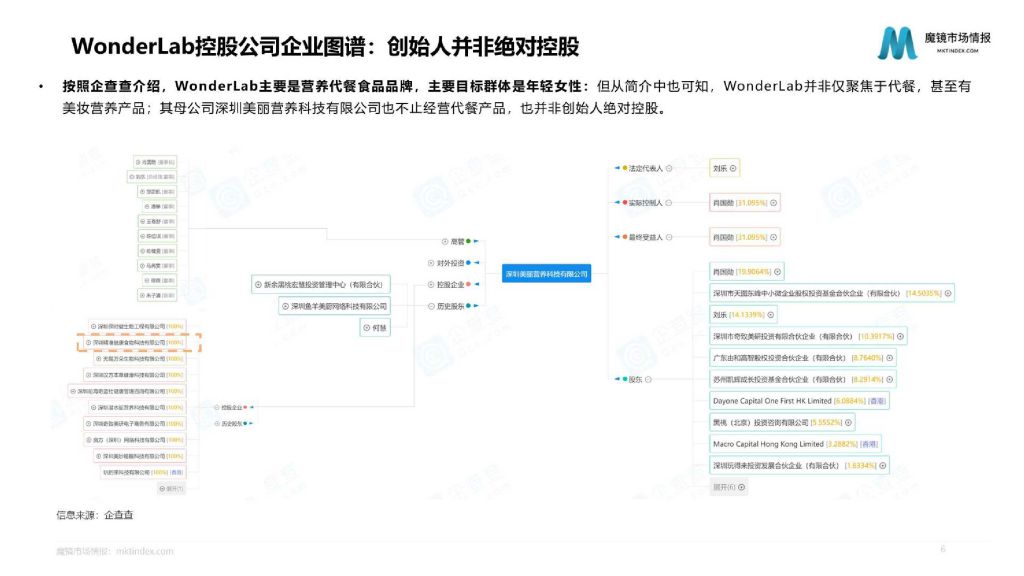
Task: Click the red dot beside 实际控制人
Action: (625, 203)
